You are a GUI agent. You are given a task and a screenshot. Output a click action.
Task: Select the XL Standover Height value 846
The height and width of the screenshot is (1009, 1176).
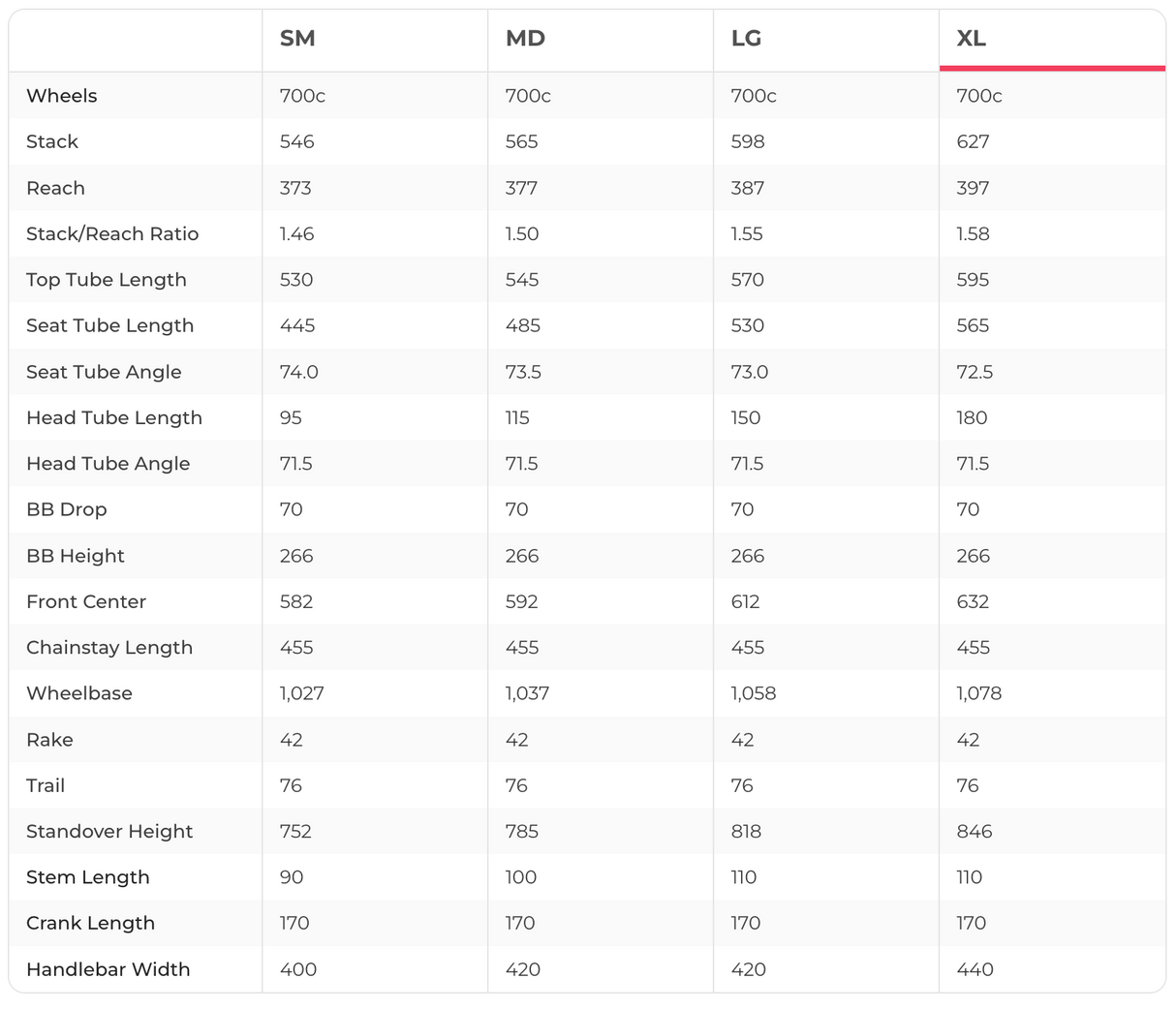point(974,831)
